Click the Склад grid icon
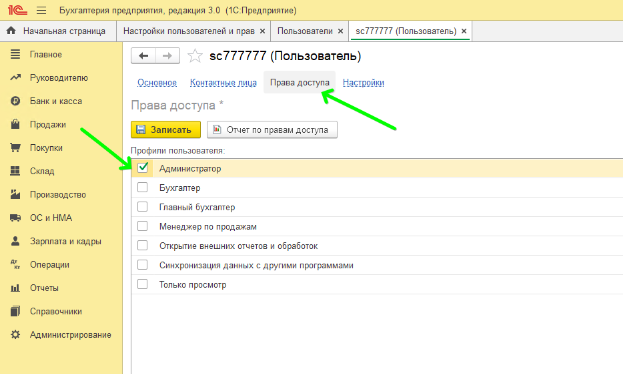The height and width of the screenshot is (375, 624). click(x=15, y=171)
